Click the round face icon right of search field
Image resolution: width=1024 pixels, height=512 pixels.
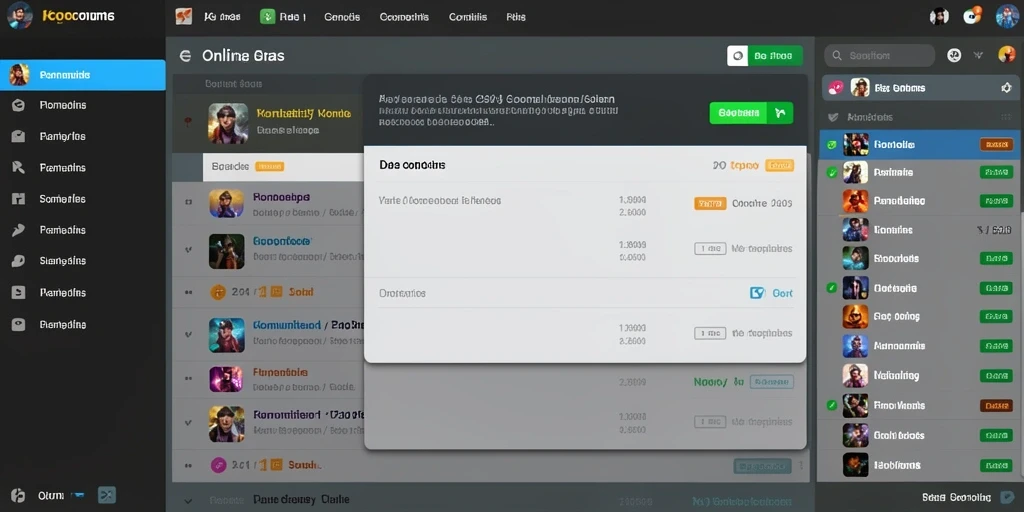tap(954, 56)
